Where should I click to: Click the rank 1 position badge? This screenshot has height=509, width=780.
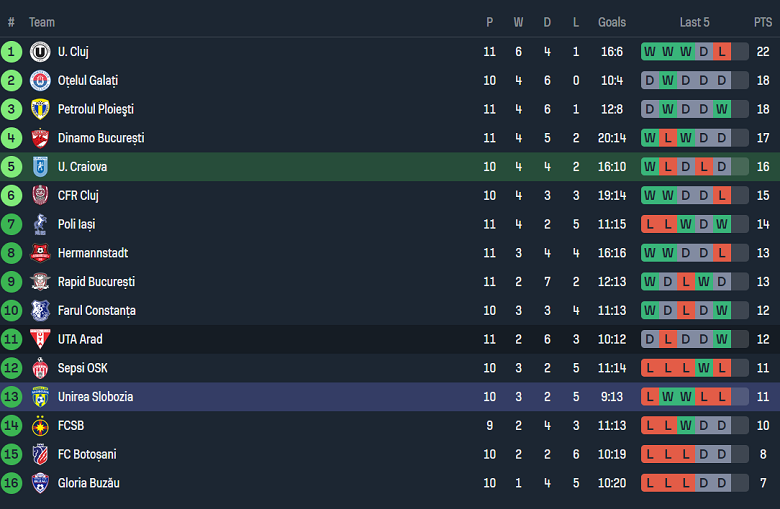tap(12, 52)
